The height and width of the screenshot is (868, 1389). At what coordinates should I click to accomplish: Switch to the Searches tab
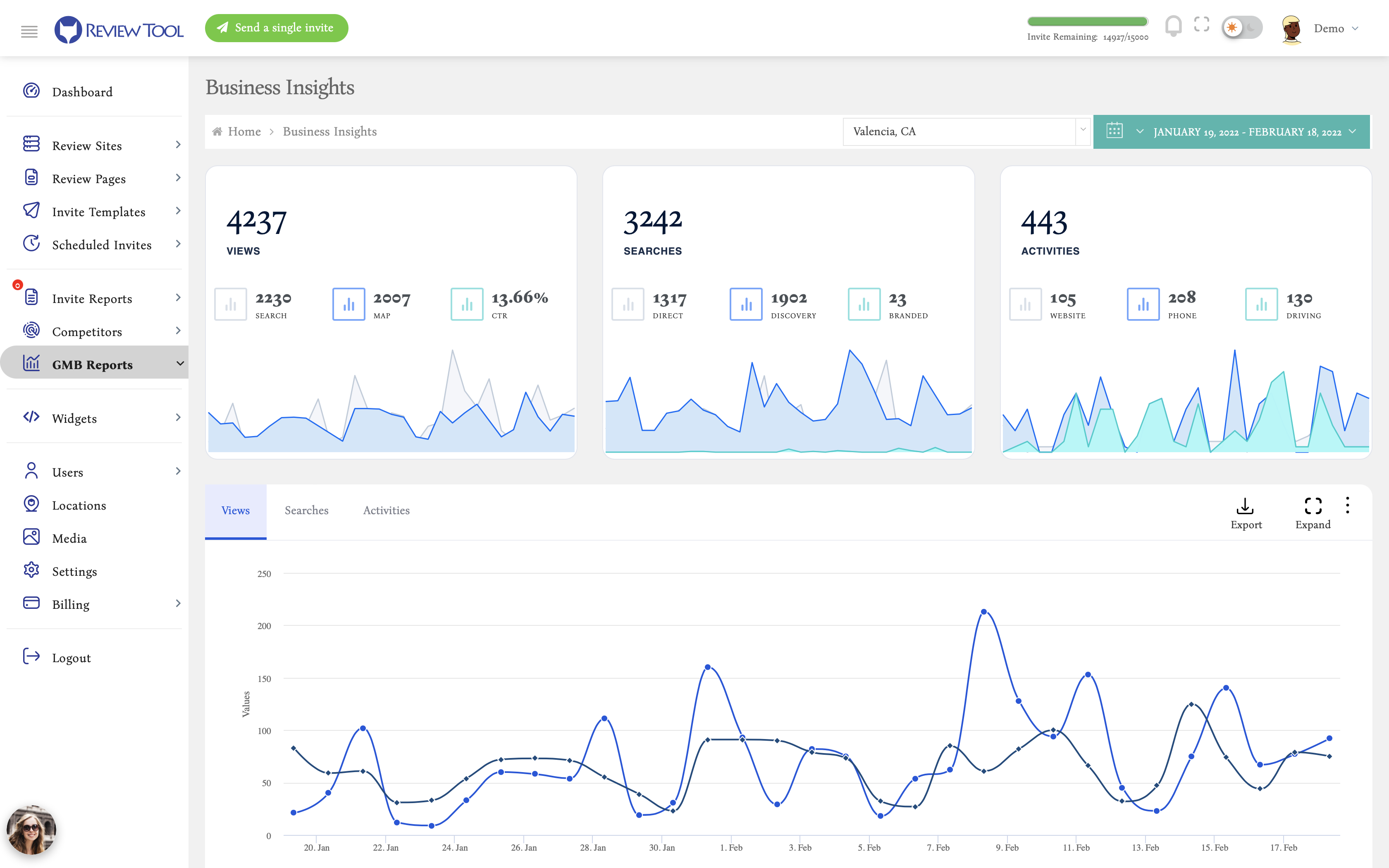(306, 510)
